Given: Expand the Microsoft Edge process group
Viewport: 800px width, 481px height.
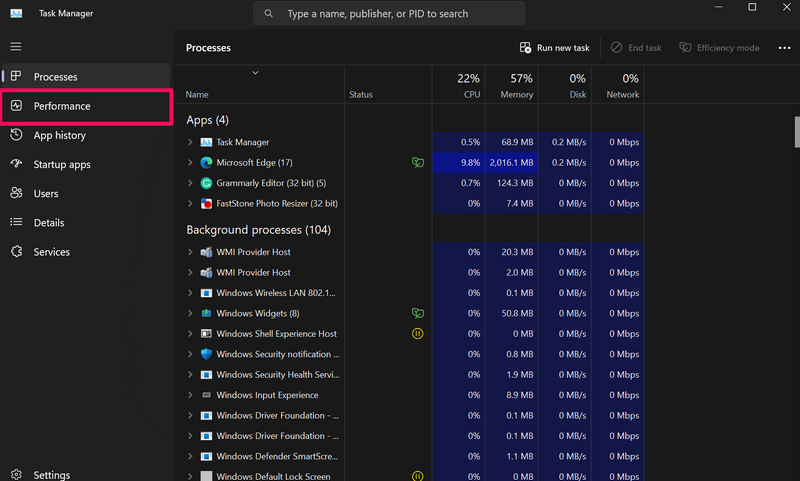Looking at the screenshot, I should tap(190, 162).
